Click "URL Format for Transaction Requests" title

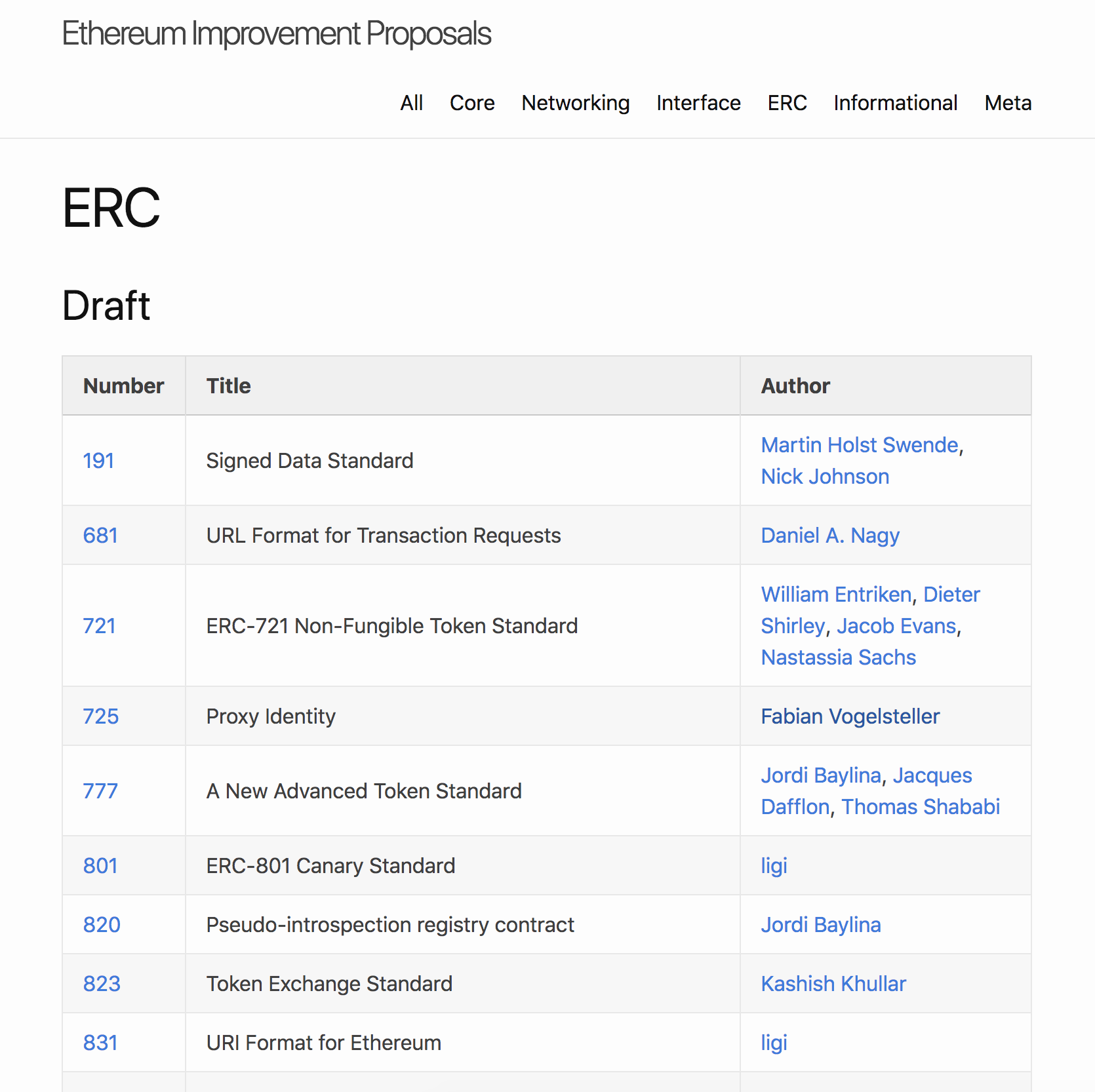[x=384, y=536]
